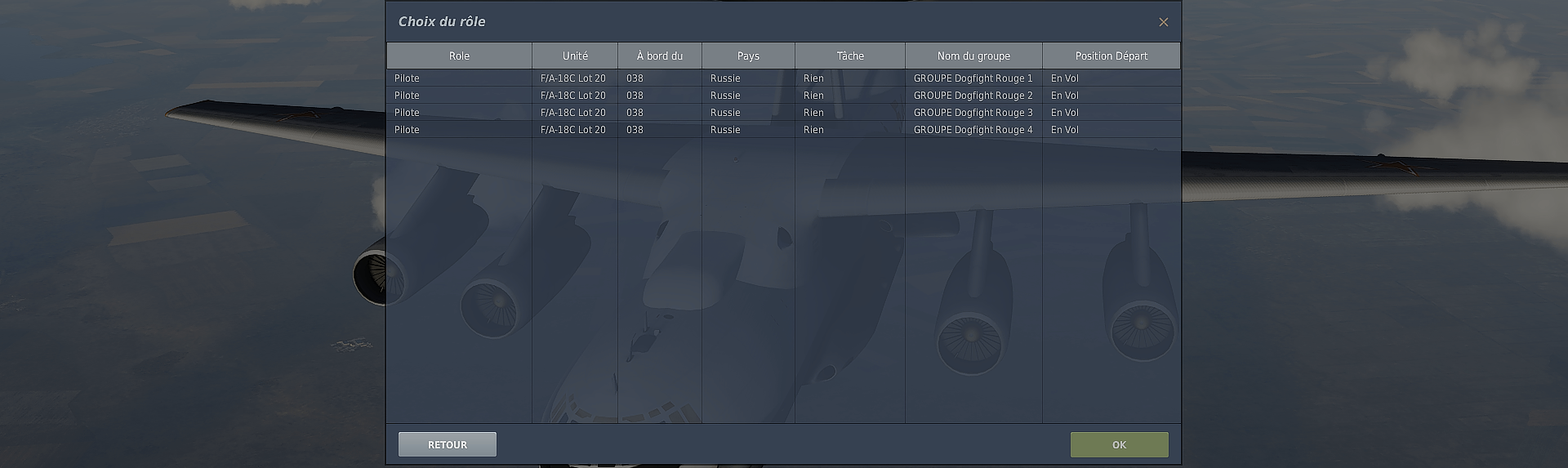This screenshot has width=1568, height=468.
Task: Click the Tâche column header
Action: (x=850, y=56)
